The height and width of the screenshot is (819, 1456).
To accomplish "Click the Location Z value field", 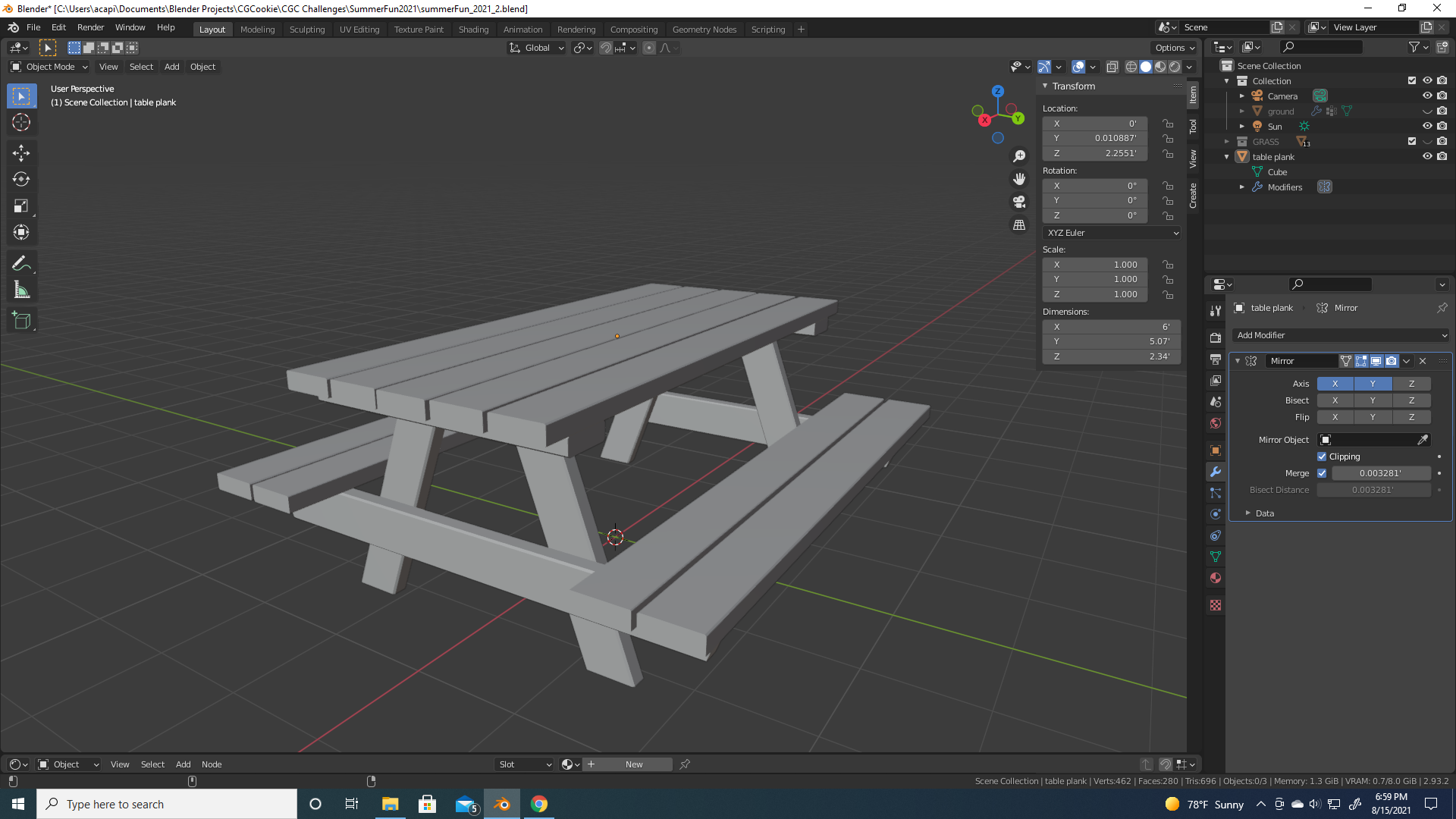I will point(1094,153).
